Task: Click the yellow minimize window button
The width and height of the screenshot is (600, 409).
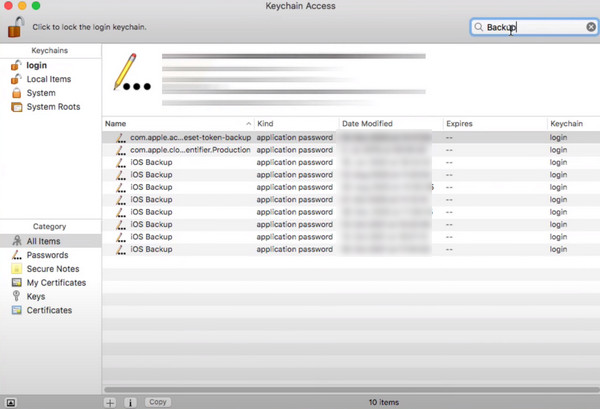Action: (x=22, y=5)
